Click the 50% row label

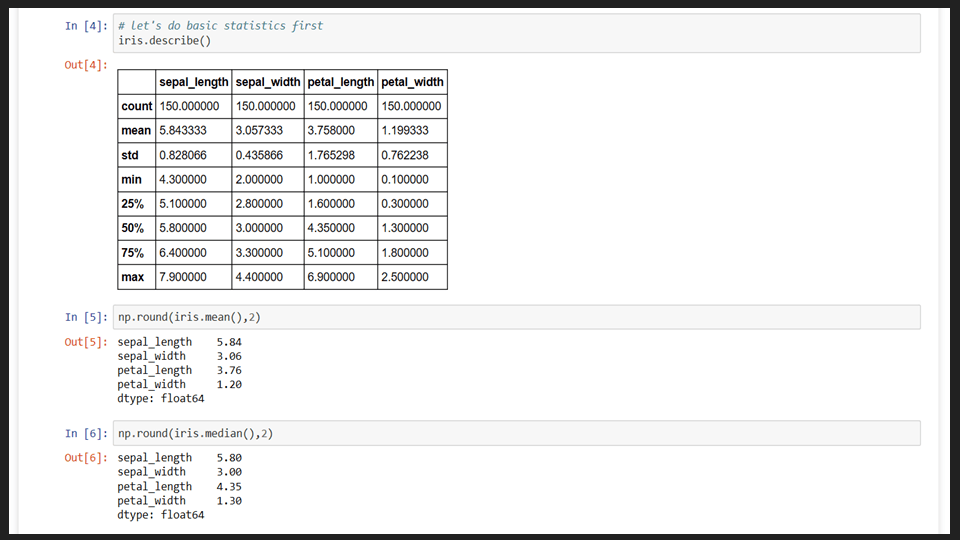pyautogui.click(x=133, y=228)
